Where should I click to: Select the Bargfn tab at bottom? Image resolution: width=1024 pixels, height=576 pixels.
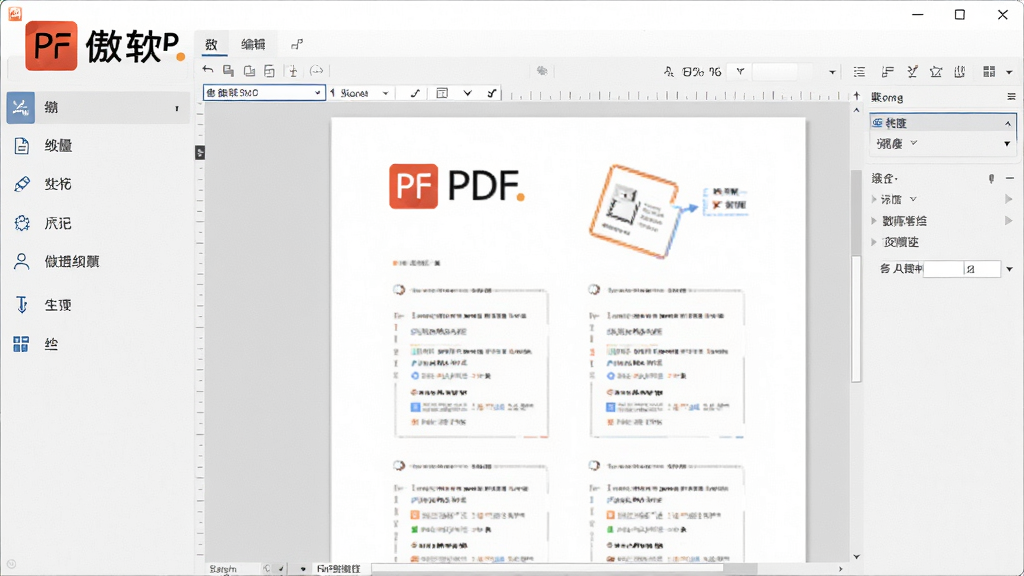tap(223, 569)
